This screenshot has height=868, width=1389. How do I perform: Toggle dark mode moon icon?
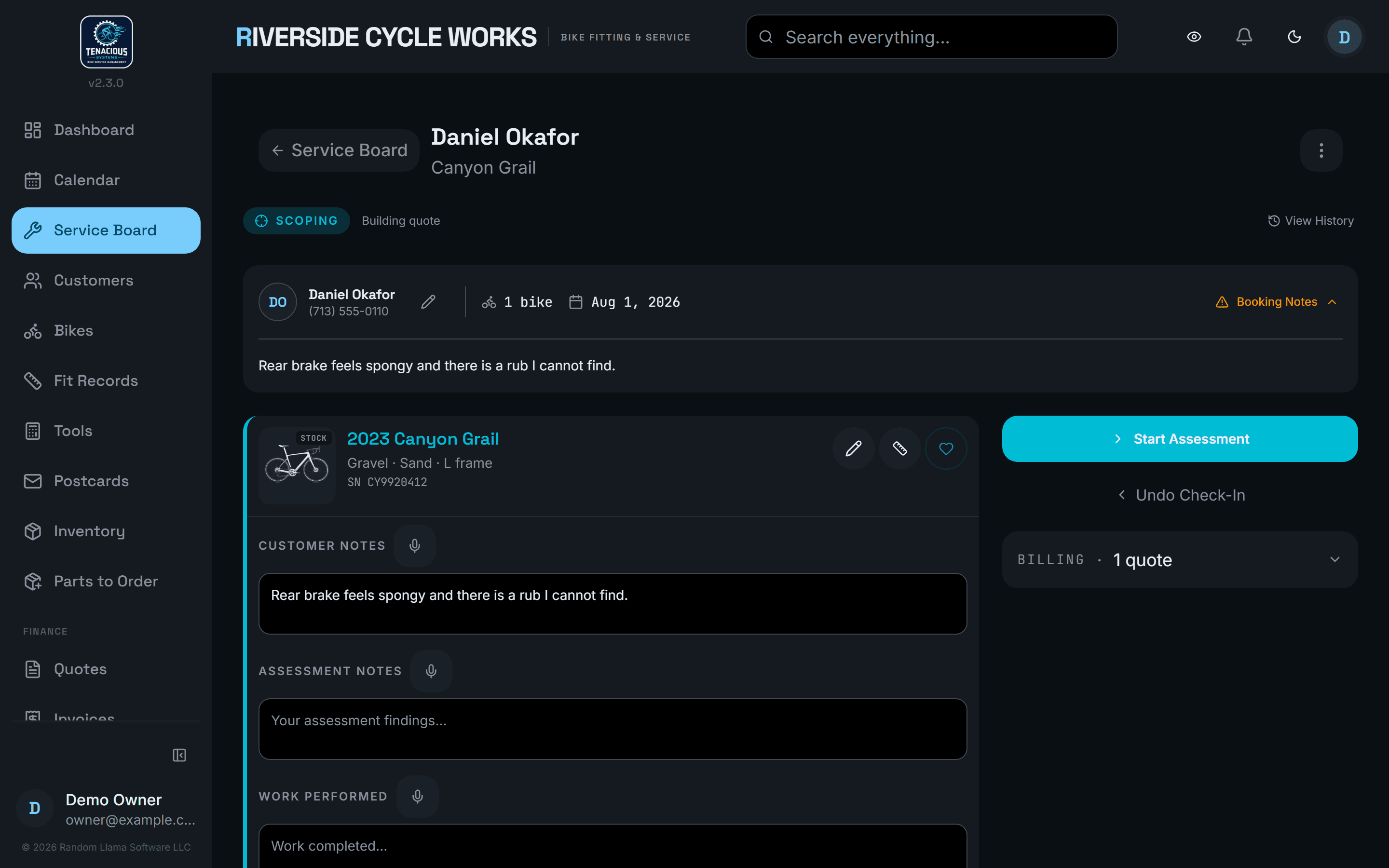pos(1294,37)
